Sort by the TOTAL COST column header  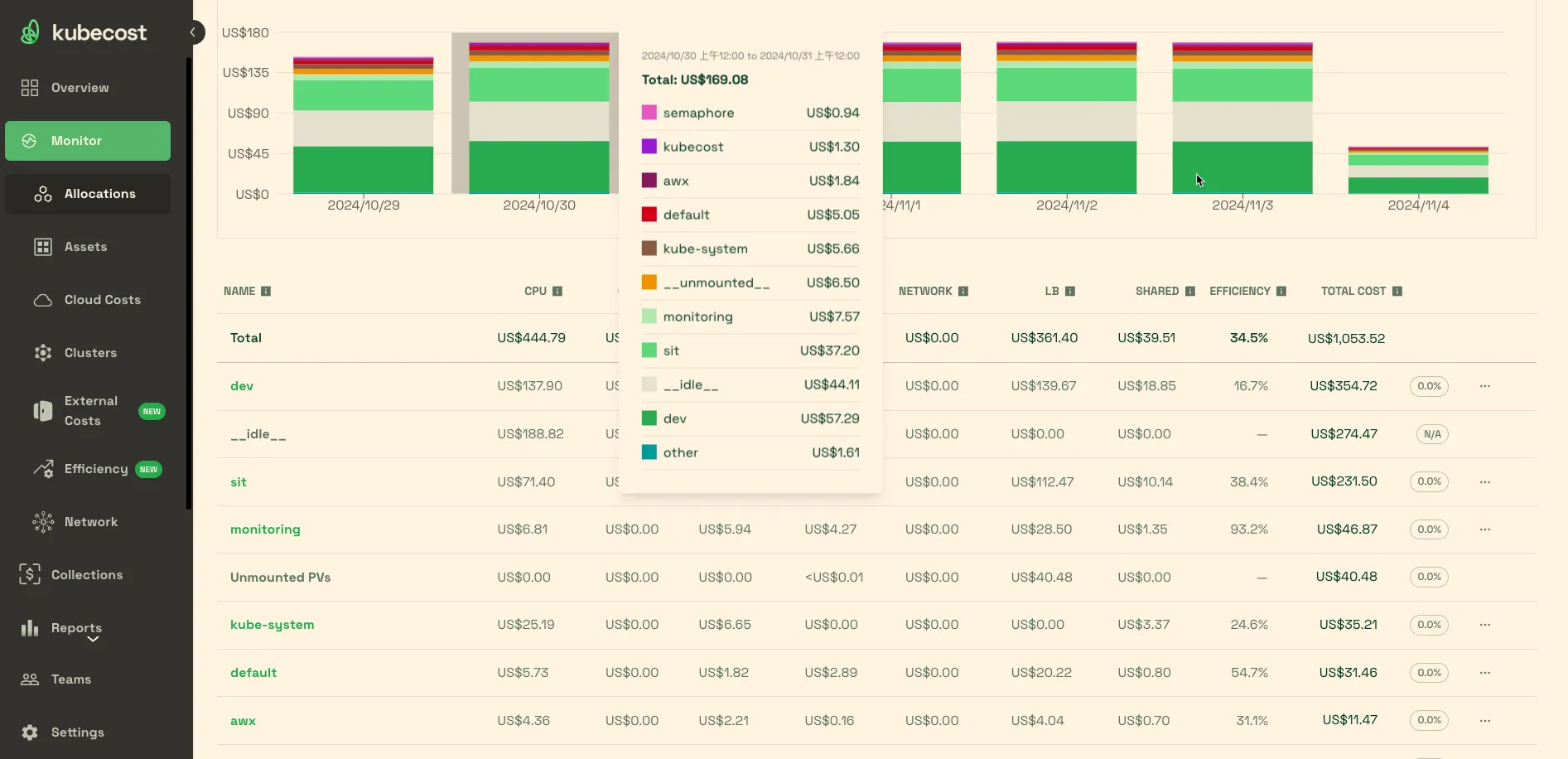coord(1353,292)
